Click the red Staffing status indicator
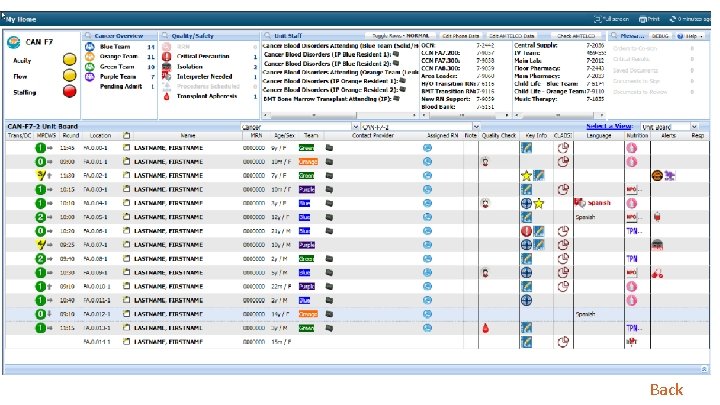This screenshot has height=405, width=720. pyautogui.click(x=69, y=91)
